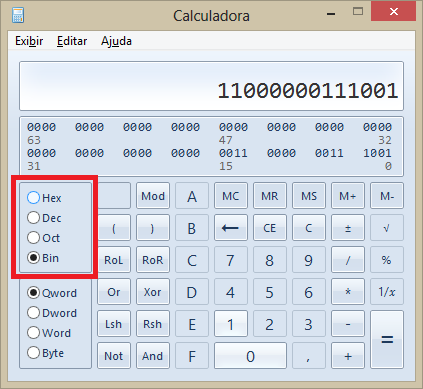Click the result display showing 11000000111001

click(211, 86)
